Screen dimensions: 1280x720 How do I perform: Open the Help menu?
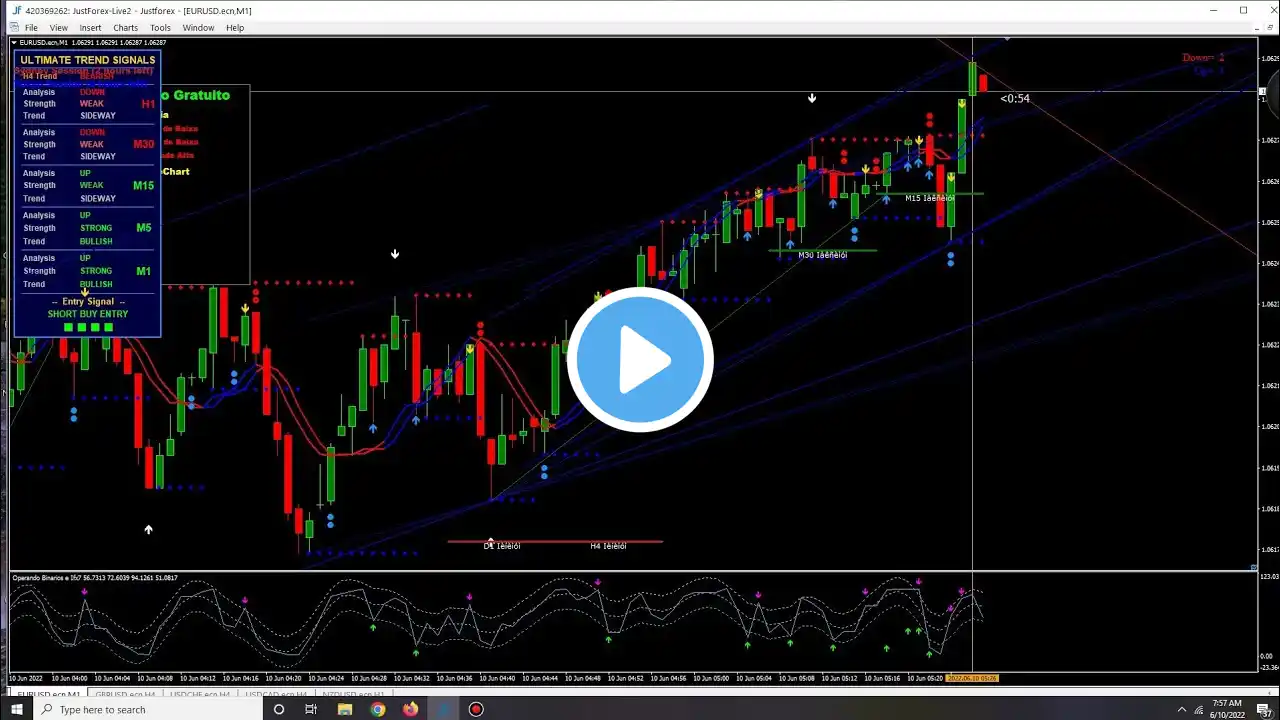[235, 28]
